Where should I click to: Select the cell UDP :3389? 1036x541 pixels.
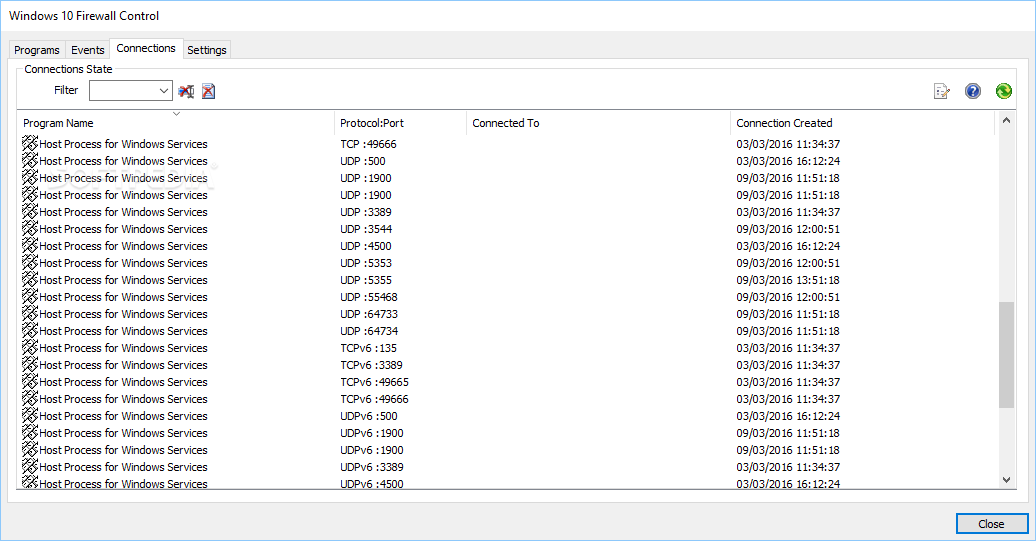click(365, 212)
